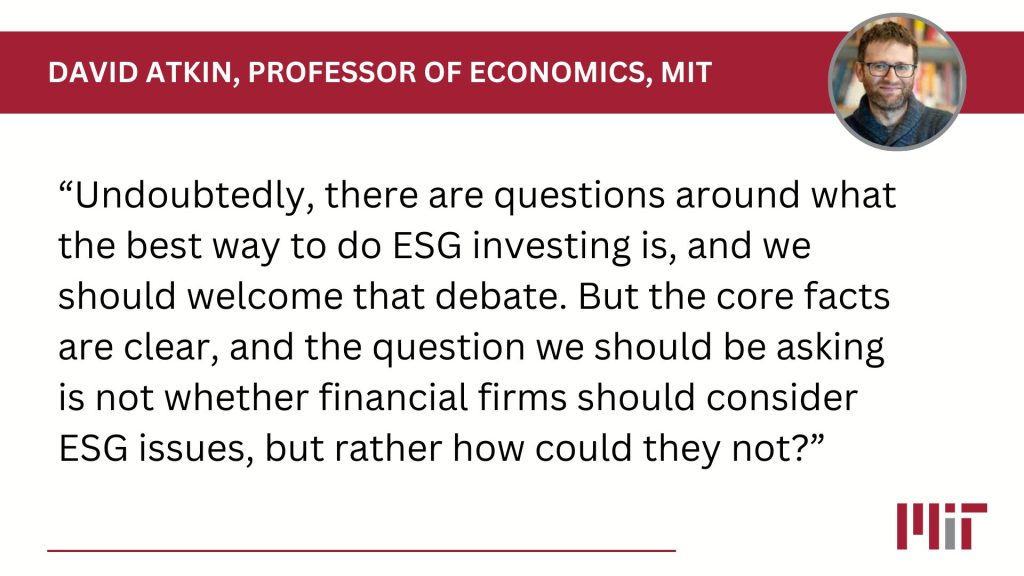Image resolution: width=1024 pixels, height=576 pixels.
Task: Click the circular portrait photo of David Atkin
Action: pyautogui.click(x=897, y=82)
